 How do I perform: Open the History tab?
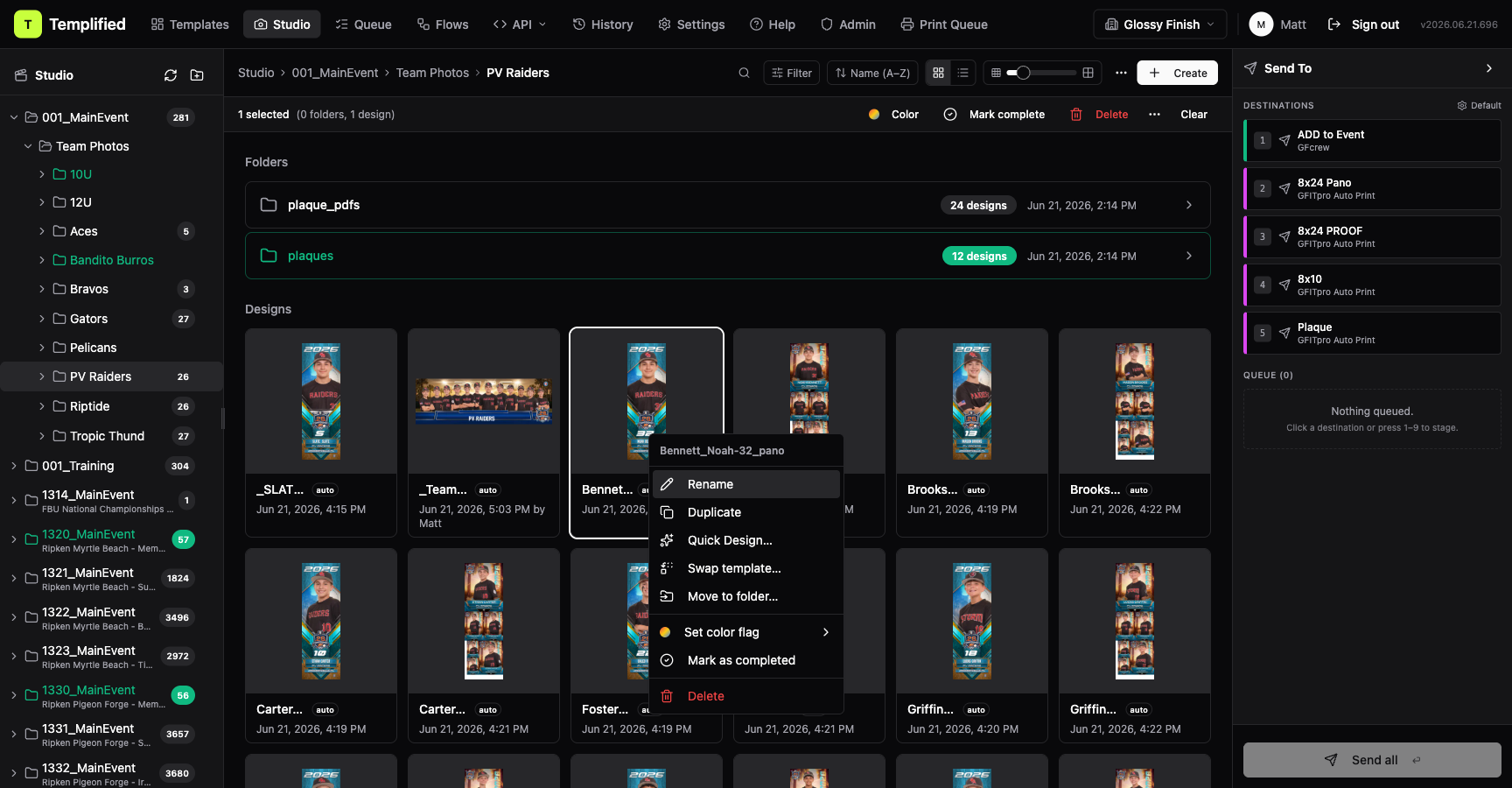click(x=603, y=25)
